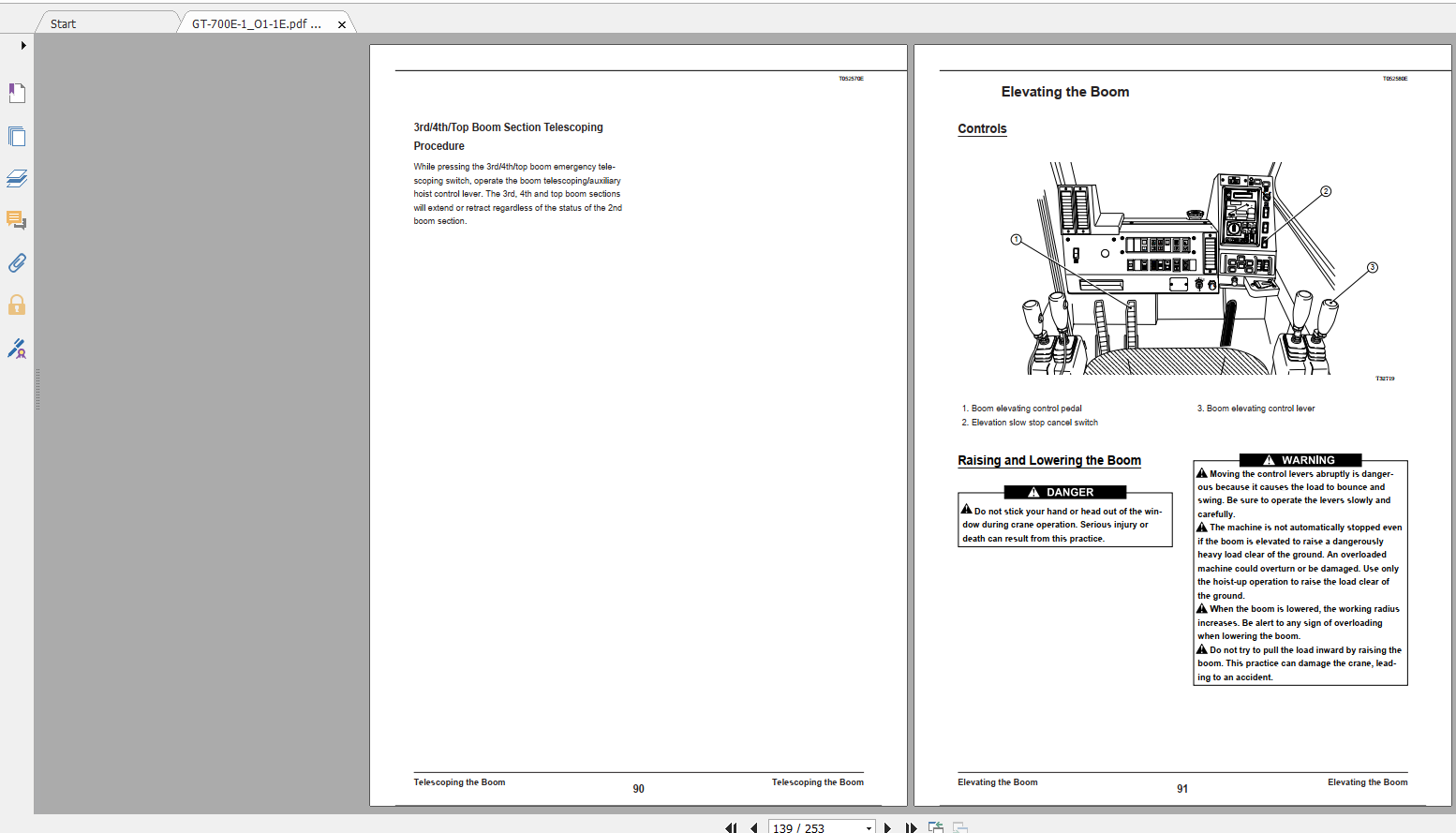
Task: Go to the previous page
Action: tap(753, 828)
